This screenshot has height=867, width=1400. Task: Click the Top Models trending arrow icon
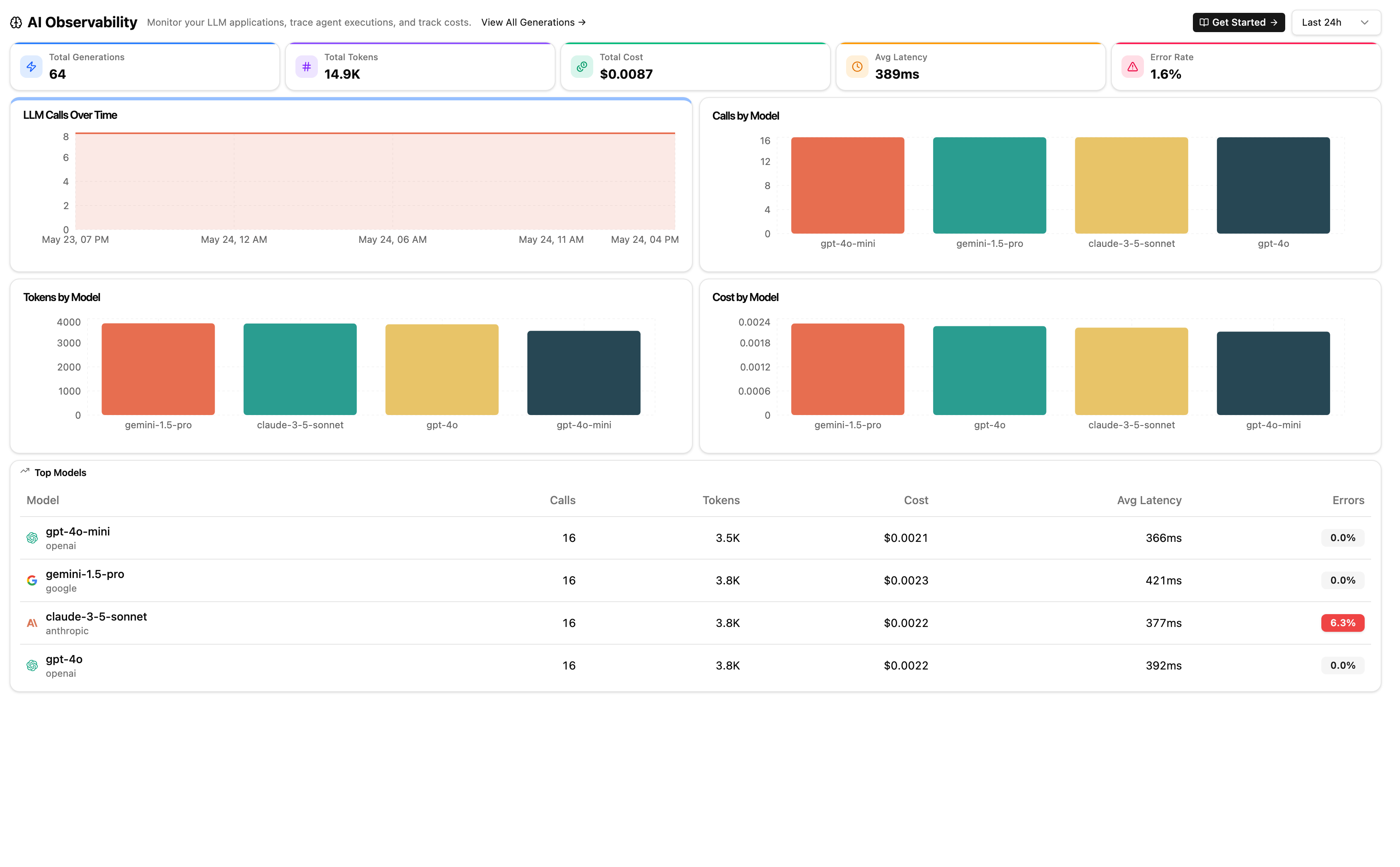(x=24, y=471)
